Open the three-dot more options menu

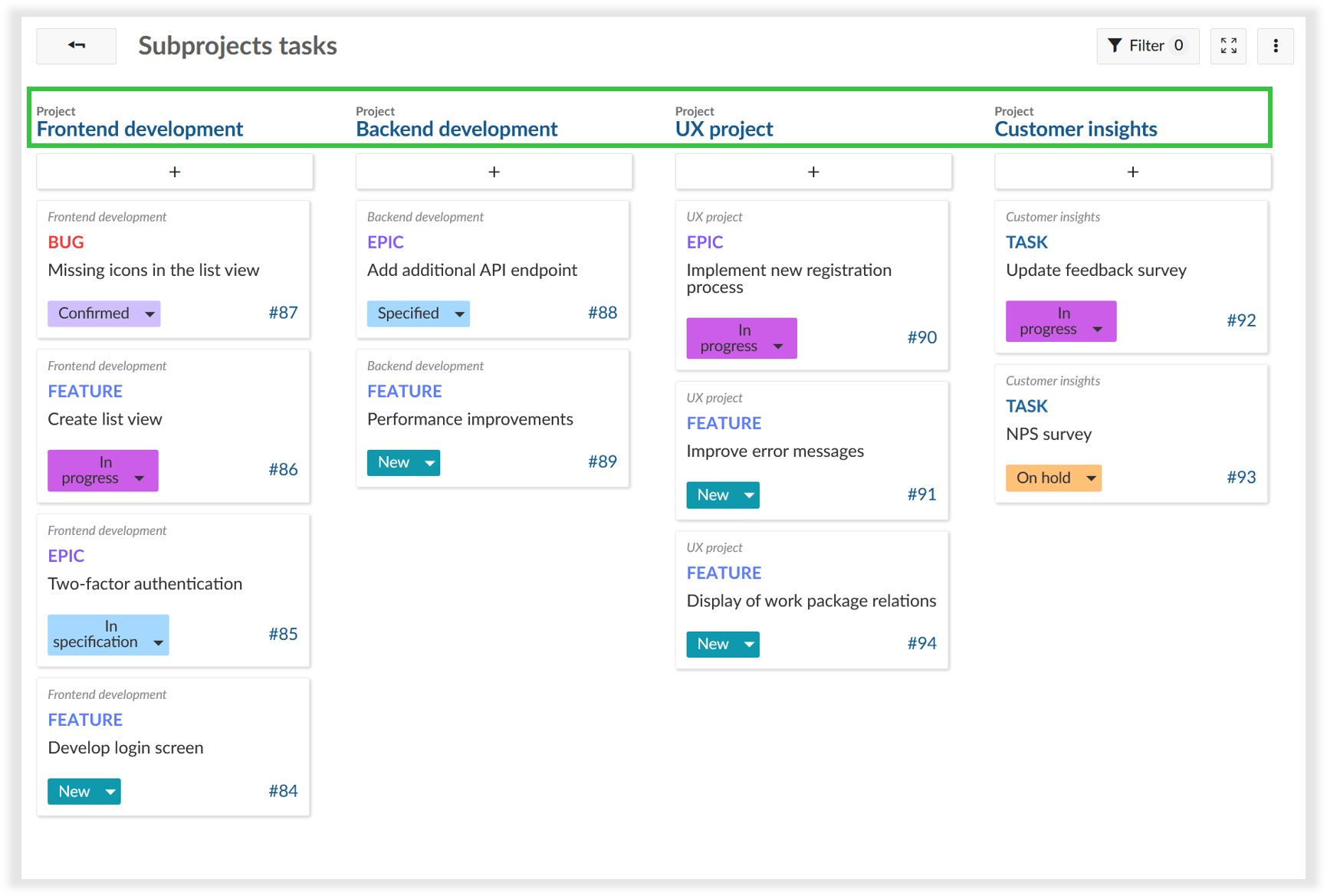[1276, 46]
